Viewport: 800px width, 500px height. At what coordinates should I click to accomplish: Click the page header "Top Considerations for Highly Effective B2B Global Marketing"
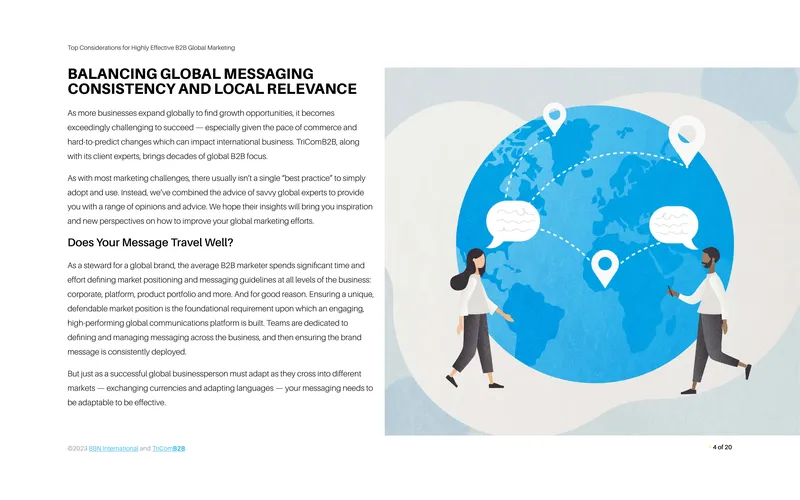pos(151,47)
